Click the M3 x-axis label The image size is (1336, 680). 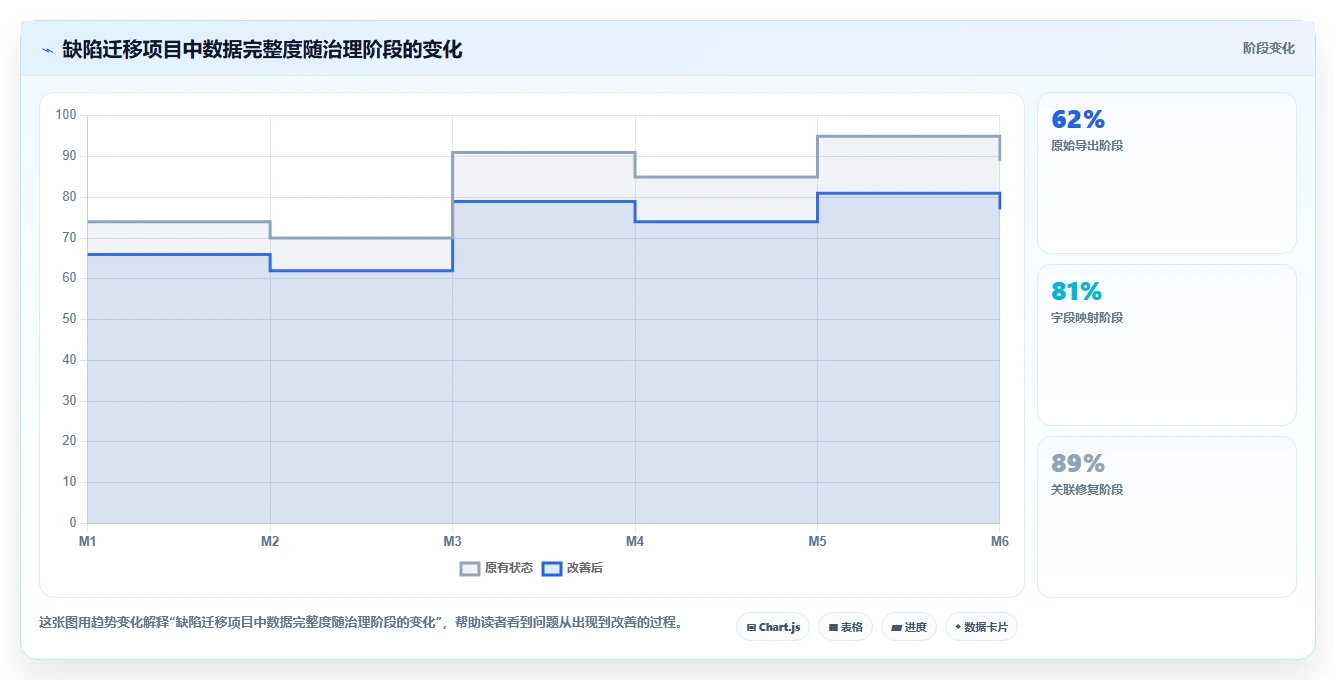tap(452, 541)
